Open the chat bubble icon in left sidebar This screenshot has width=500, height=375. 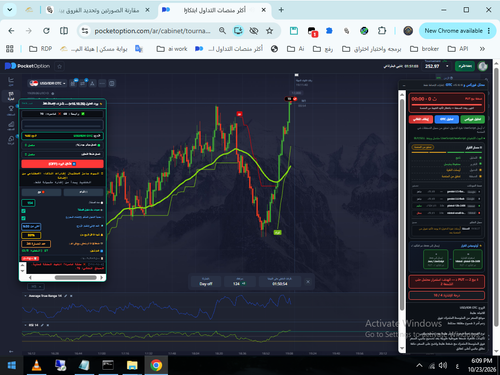(x=11, y=139)
